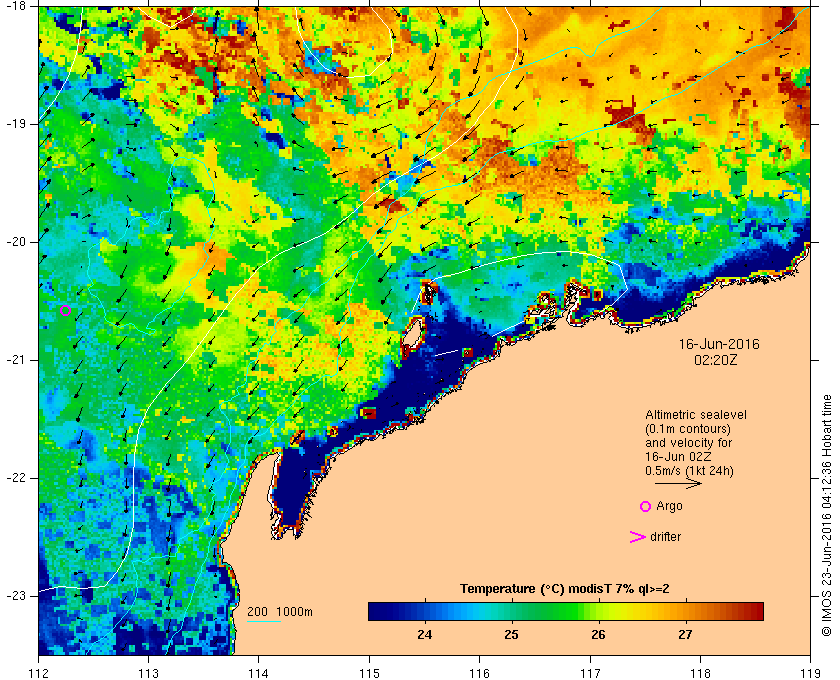
Task: Click the '16-Jun-2016' date text
Action: 719,344
